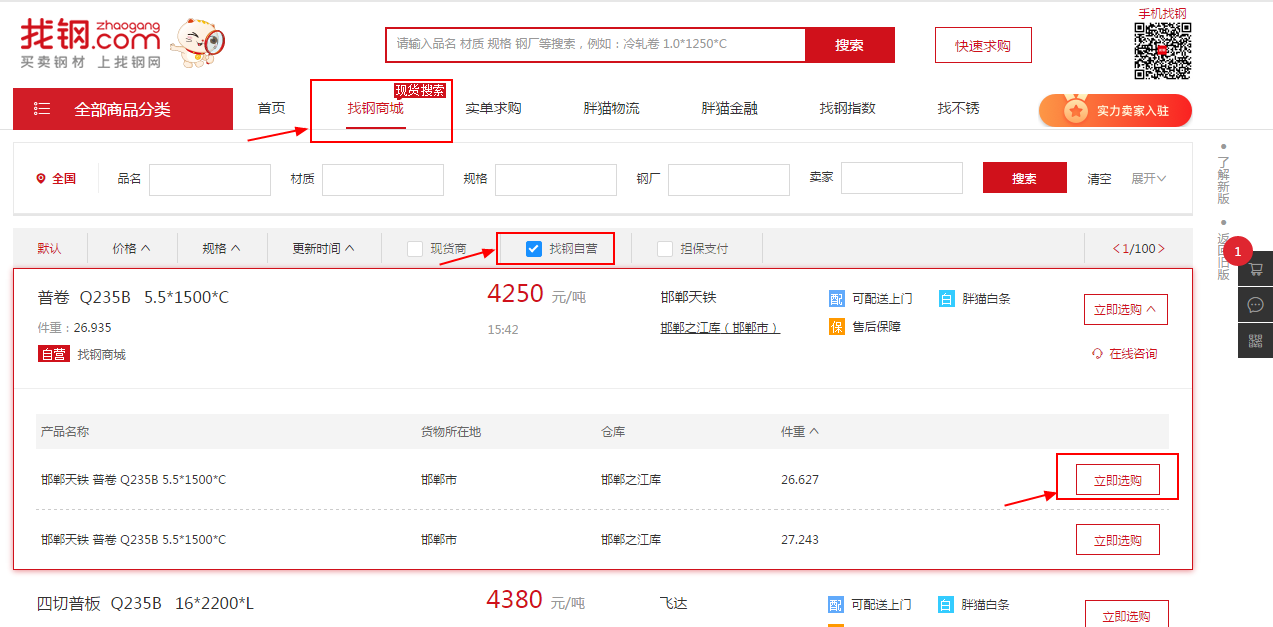
Task: Open the 邯郸之江库 warehouse link
Action: (x=719, y=328)
